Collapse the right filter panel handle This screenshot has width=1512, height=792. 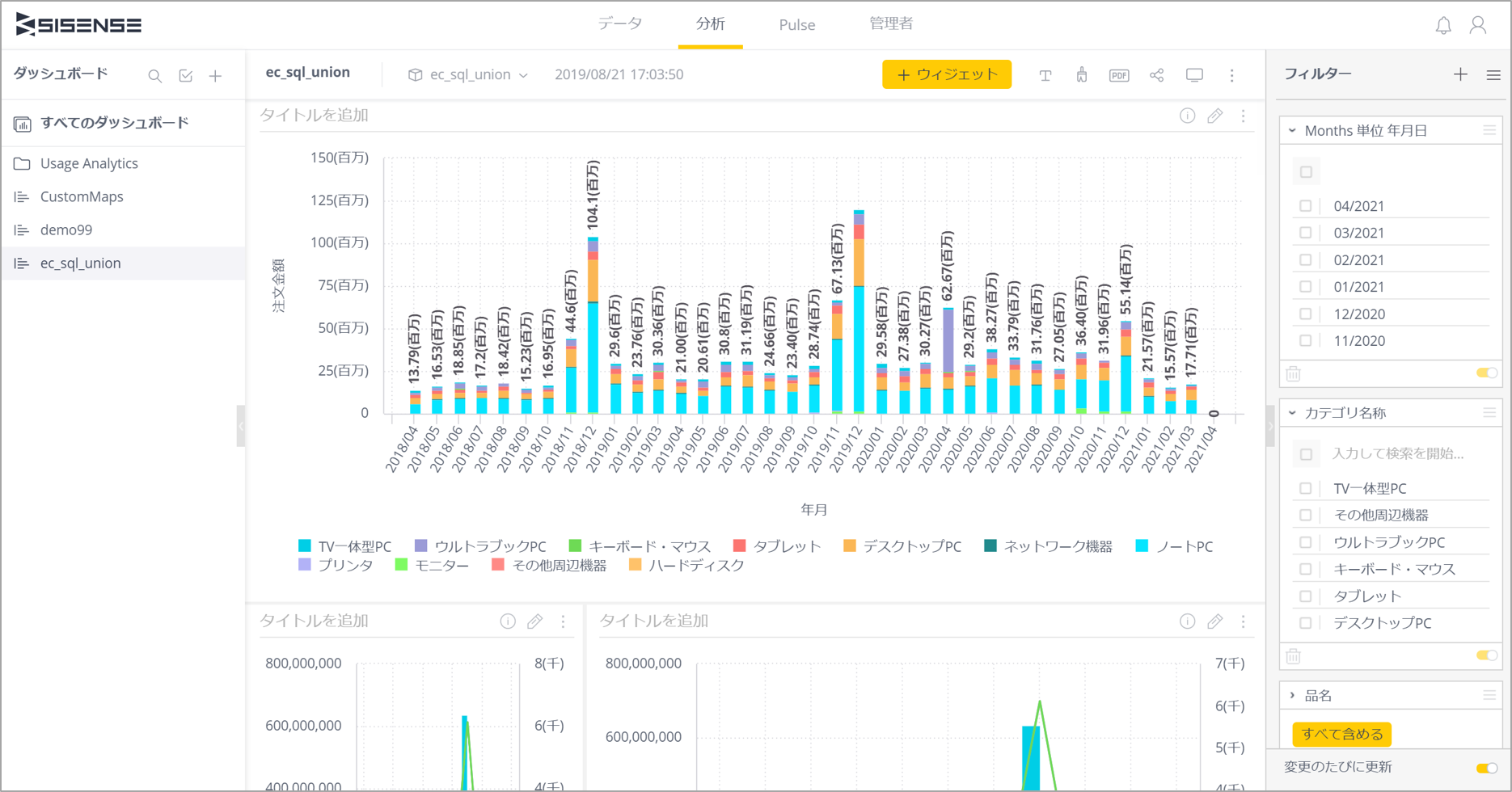pos(1270,426)
